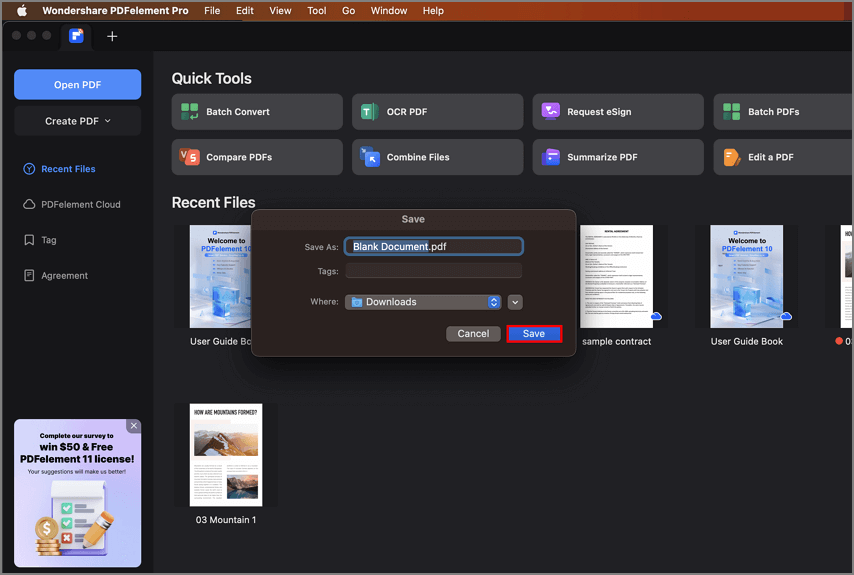854x575 pixels.
Task: Launch the Summarize PDF tool
Action: [618, 157]
